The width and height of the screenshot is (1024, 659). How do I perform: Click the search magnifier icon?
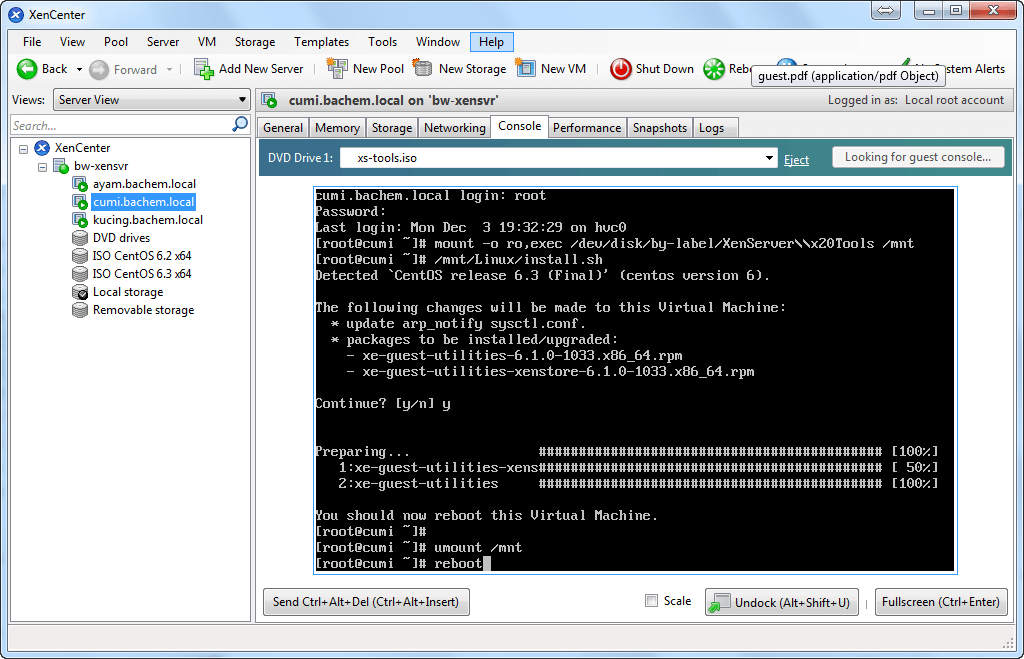click(x=240, y=124)
